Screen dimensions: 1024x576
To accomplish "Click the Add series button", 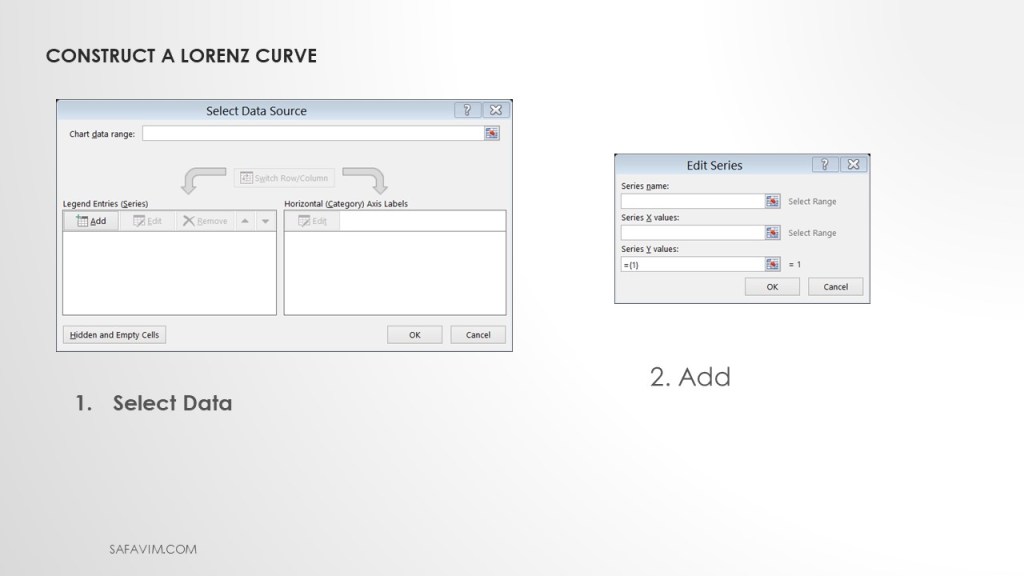I will pos(91,221).
